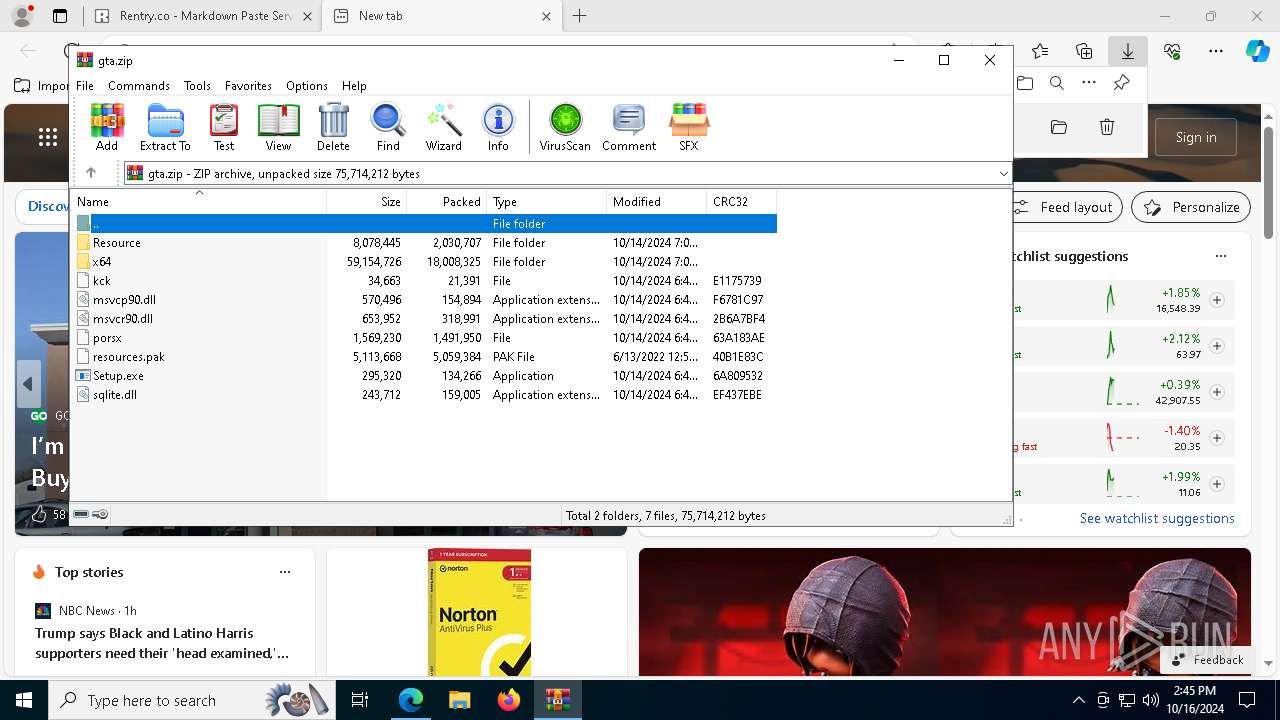
Task: Click the Sign in button
Action: click(1196, 137)
